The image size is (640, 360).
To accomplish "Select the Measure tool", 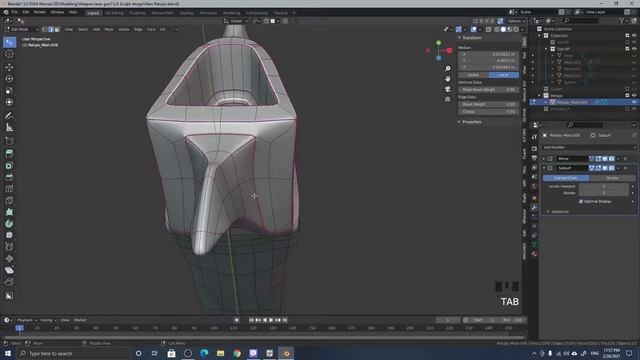I will click(x=9, y=128).
